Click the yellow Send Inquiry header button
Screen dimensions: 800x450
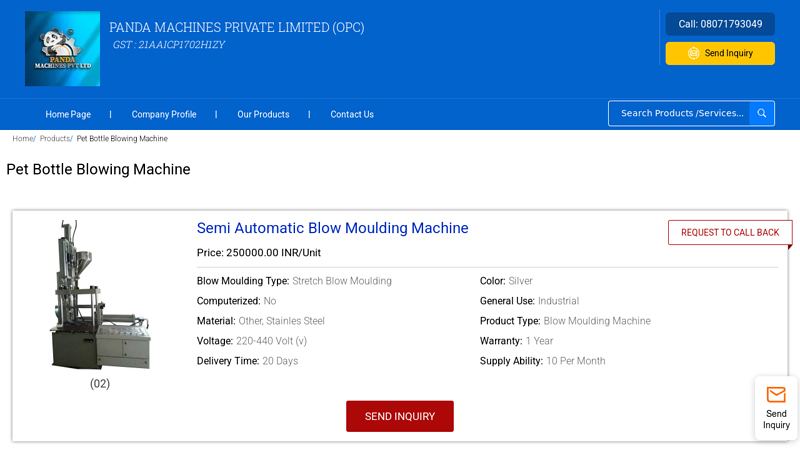click(x=720, y=53)
